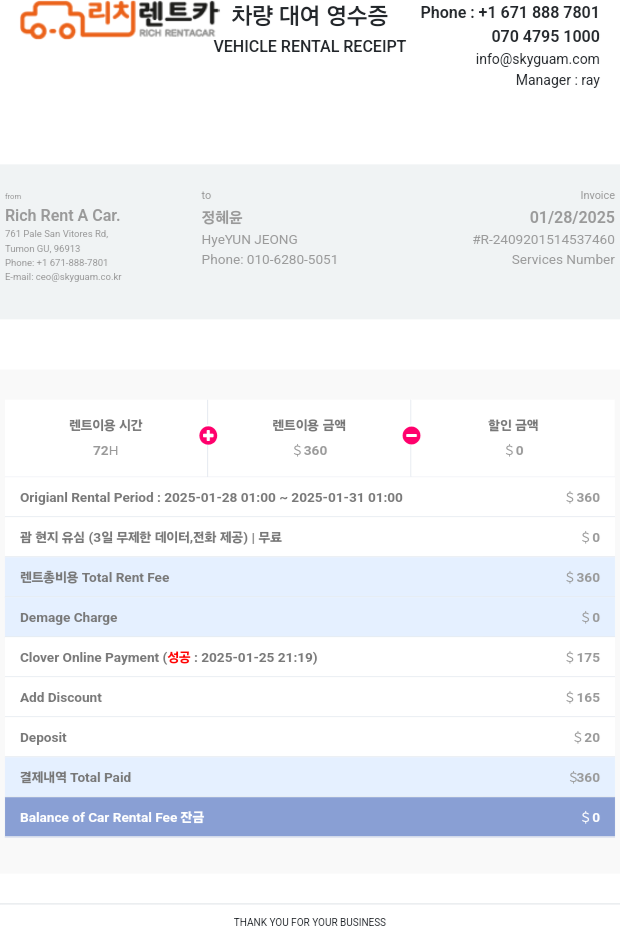
Task: Click the Deposit row
Action: 310,738
